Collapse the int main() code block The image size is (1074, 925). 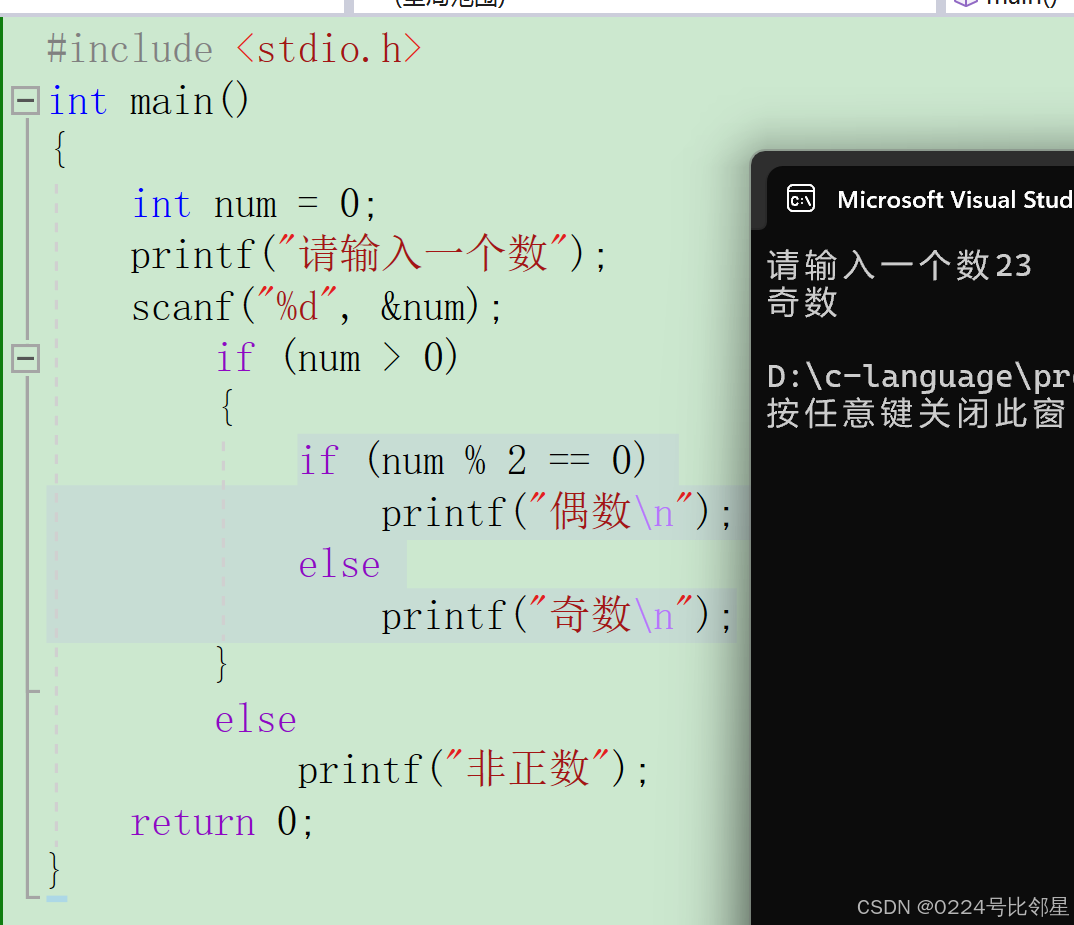point(25,101)
